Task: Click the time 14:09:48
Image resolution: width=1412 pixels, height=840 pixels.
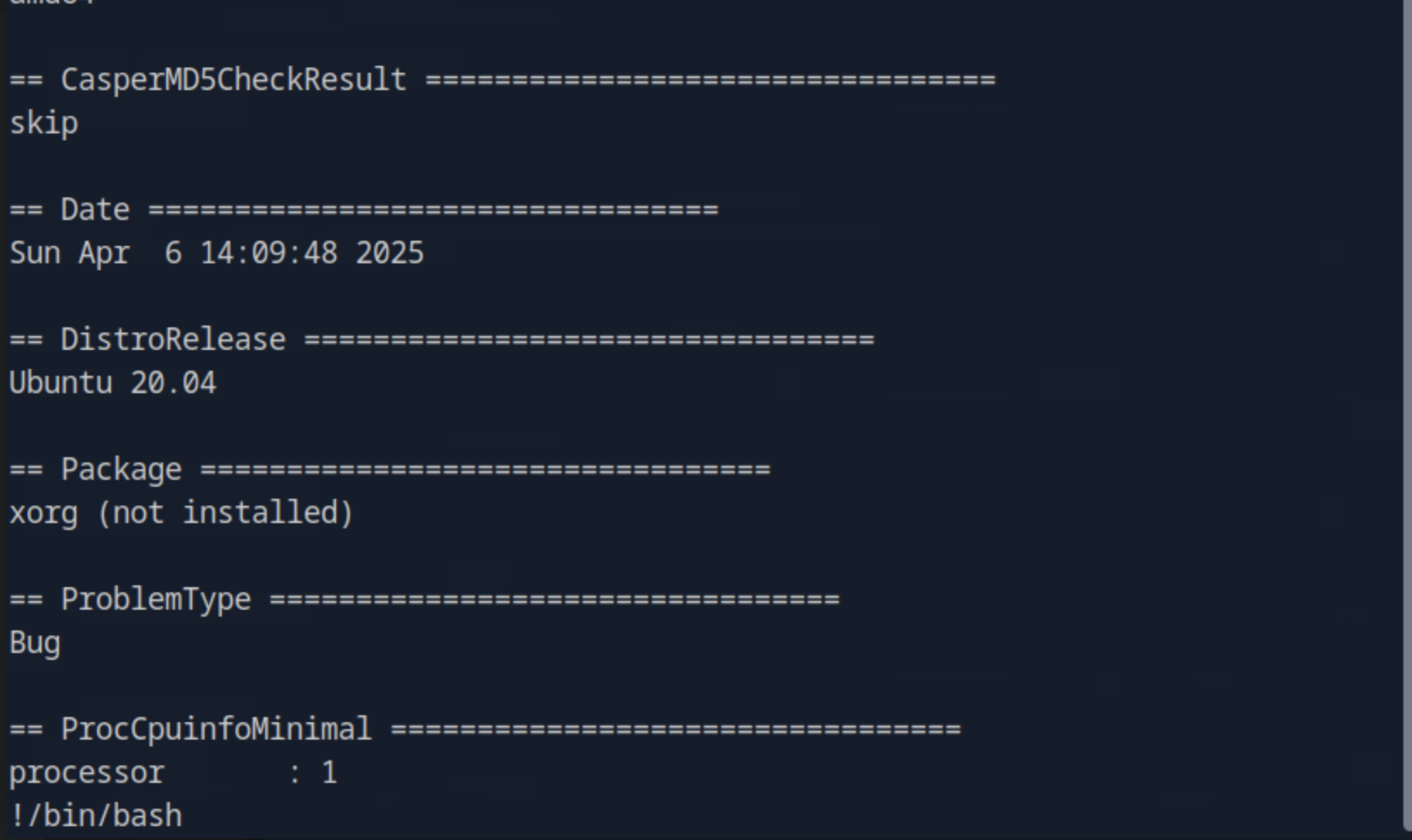Action: (x=269, y=253)
